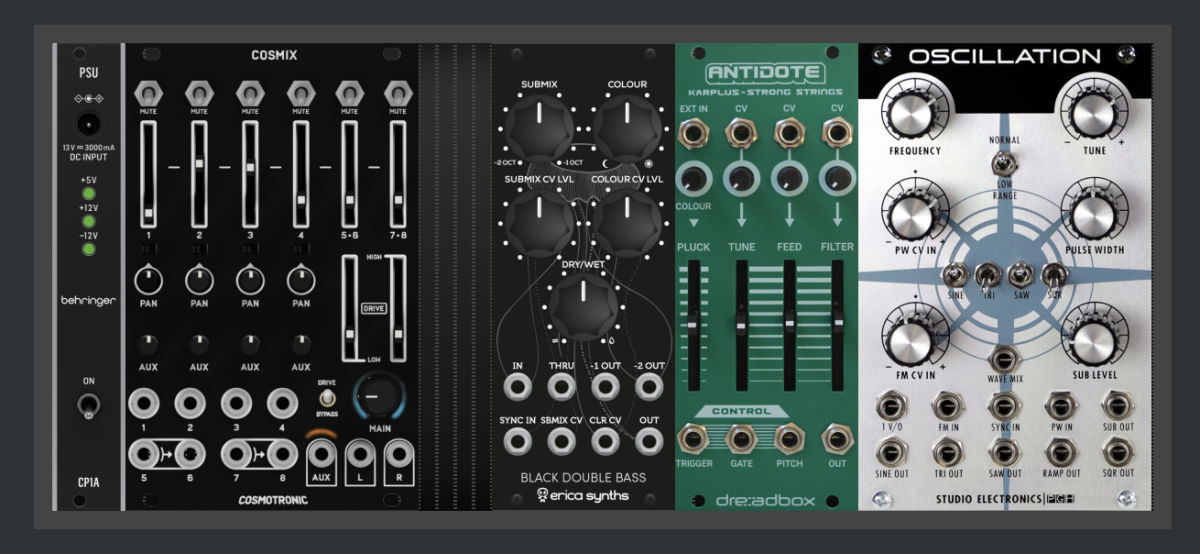
Task: Flip the PSU ON power switch
Action: (x=89, y=405)
